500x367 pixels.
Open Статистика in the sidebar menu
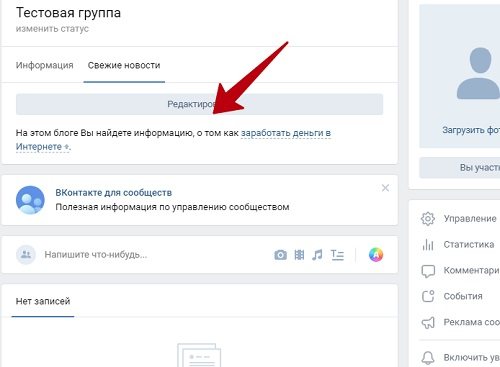pyautogui.click(x=469, y=245)
